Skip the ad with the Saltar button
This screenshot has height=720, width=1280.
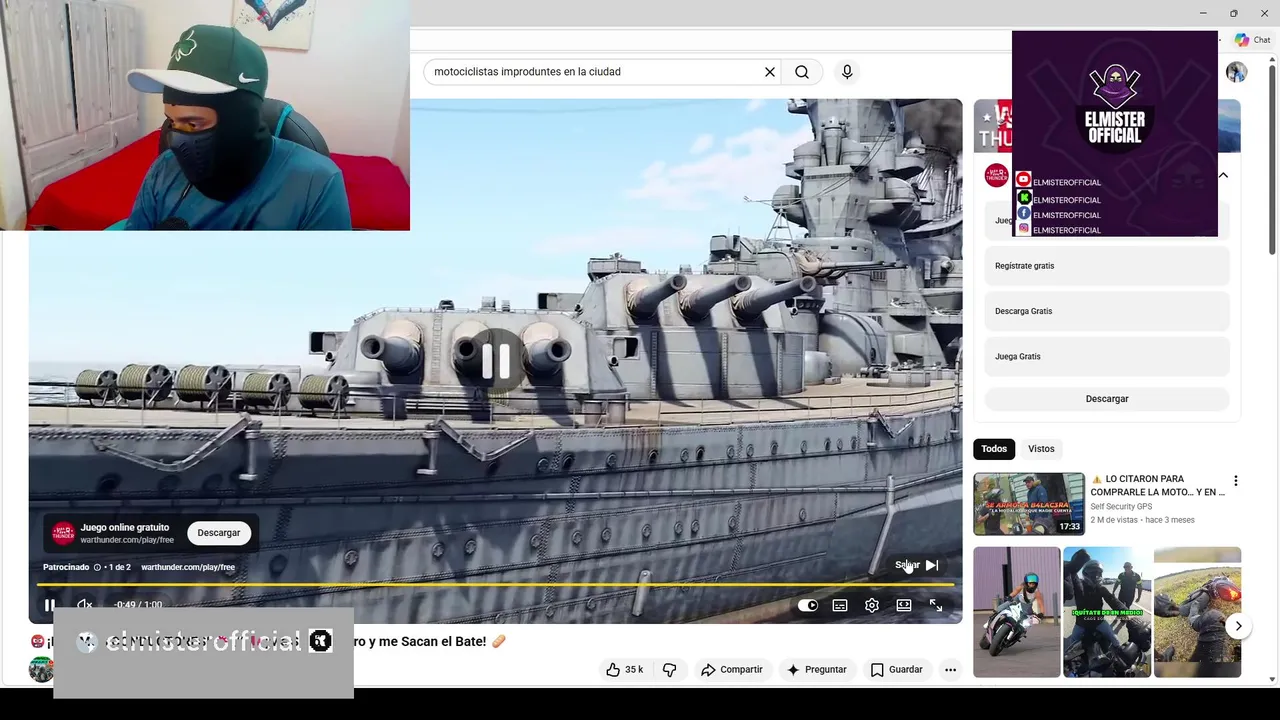point(917,565)
